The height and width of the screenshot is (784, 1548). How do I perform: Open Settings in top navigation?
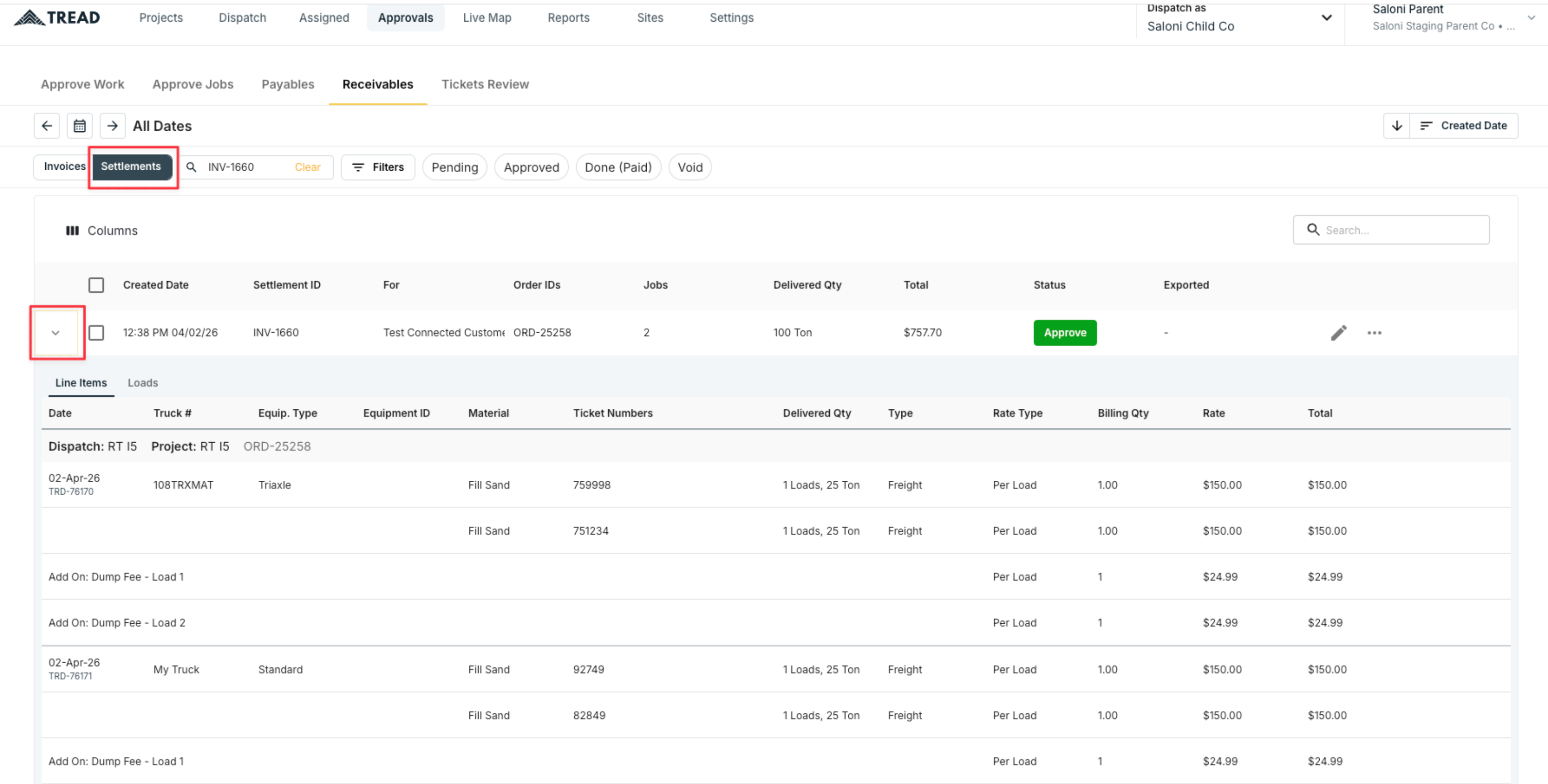point(731,17)
